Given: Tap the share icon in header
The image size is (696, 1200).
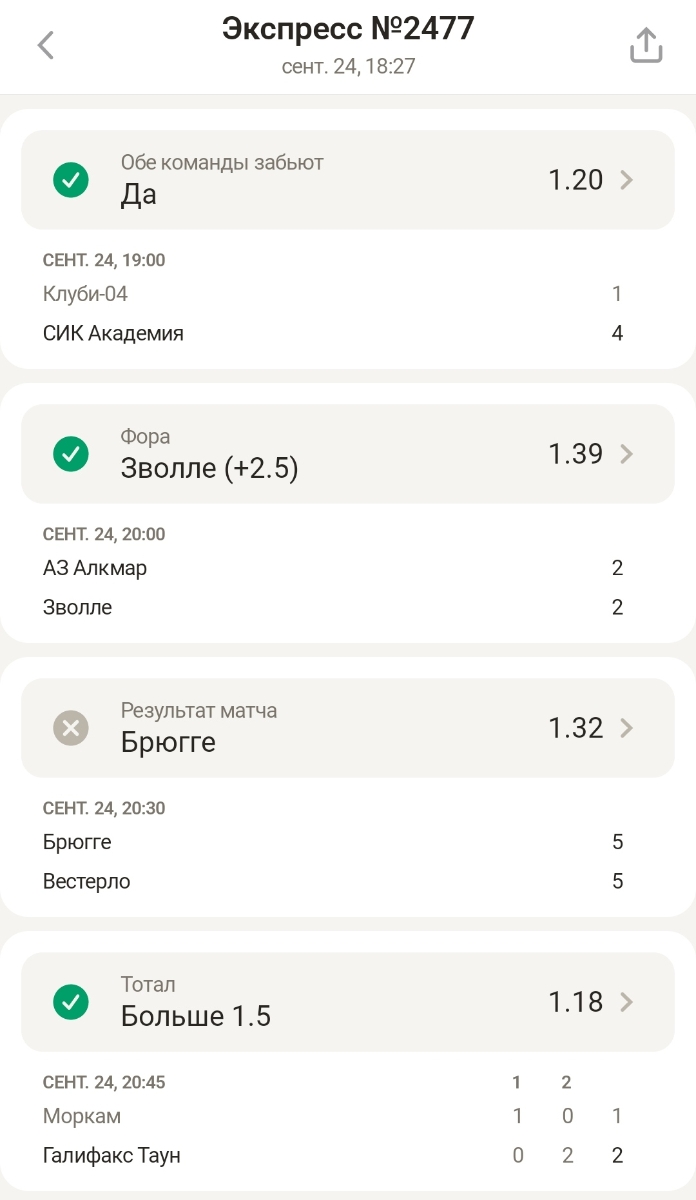Looking at the screenshot, I should coord(646,45).
